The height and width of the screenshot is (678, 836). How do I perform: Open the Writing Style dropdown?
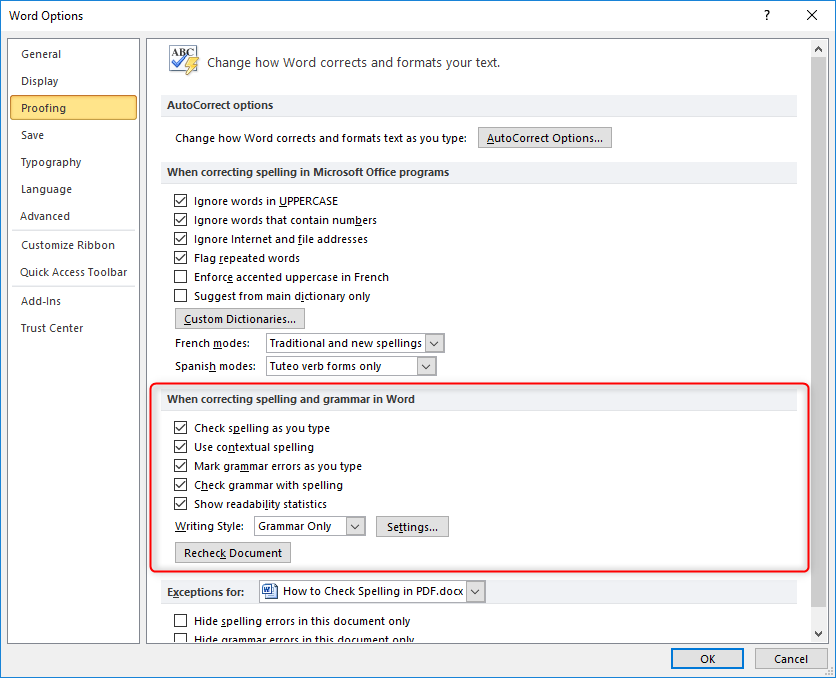click(x=355, y=526)
